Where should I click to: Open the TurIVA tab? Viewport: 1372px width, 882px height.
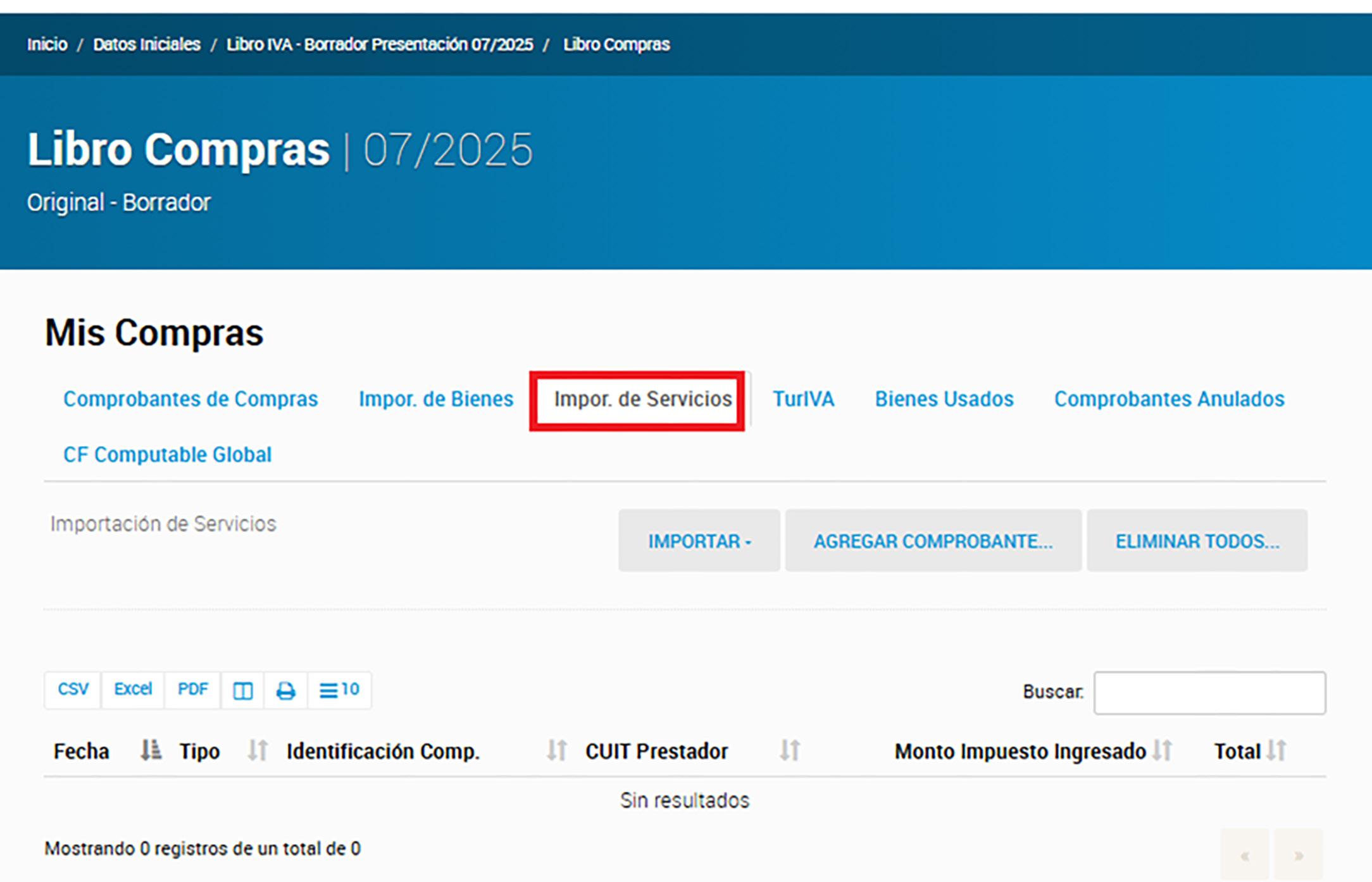pos(802,399)
